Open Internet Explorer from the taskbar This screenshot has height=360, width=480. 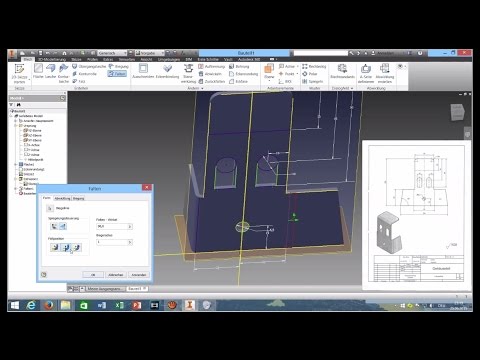(x=31, y=305)
